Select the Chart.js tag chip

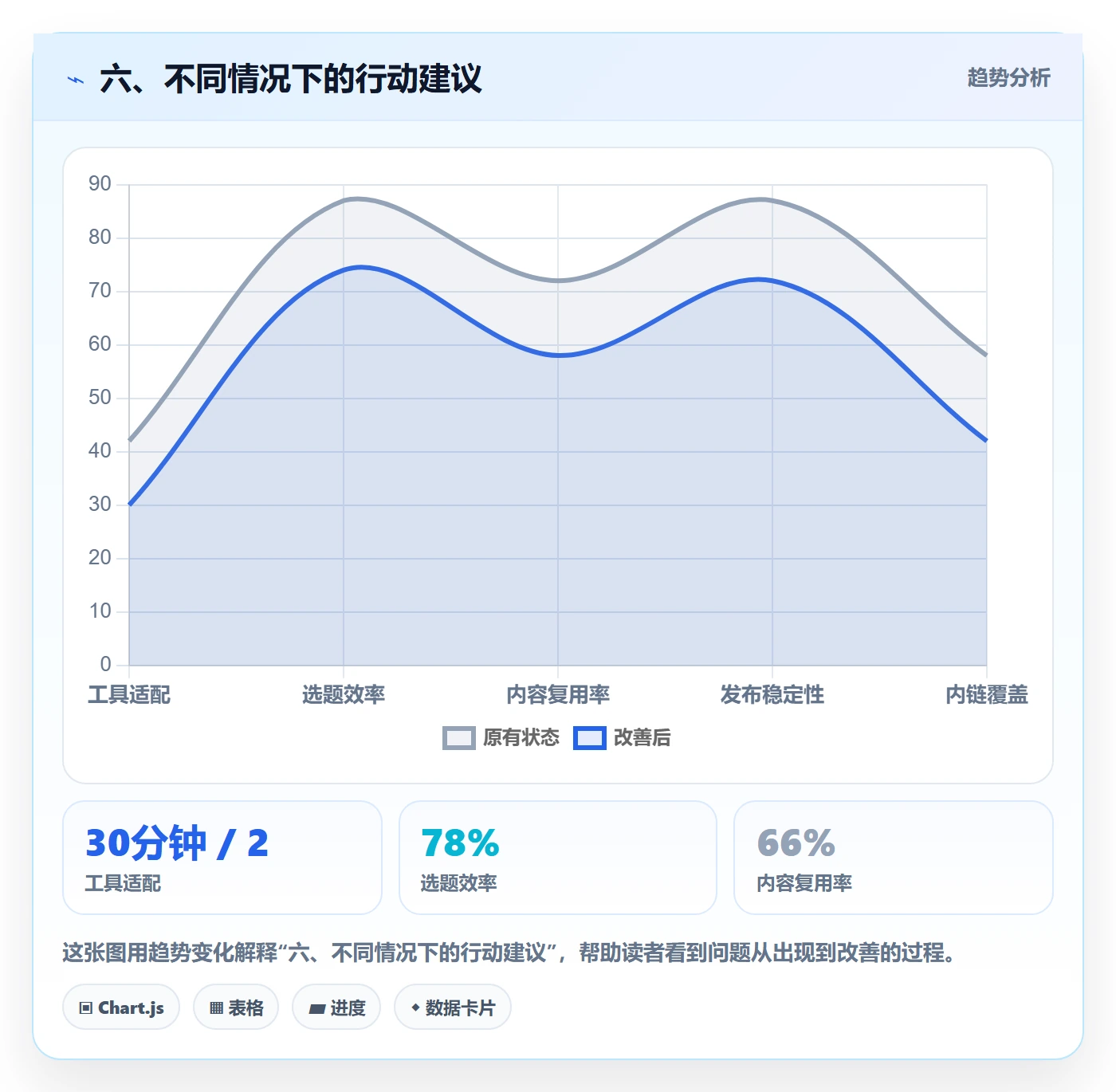point(121,1008)
